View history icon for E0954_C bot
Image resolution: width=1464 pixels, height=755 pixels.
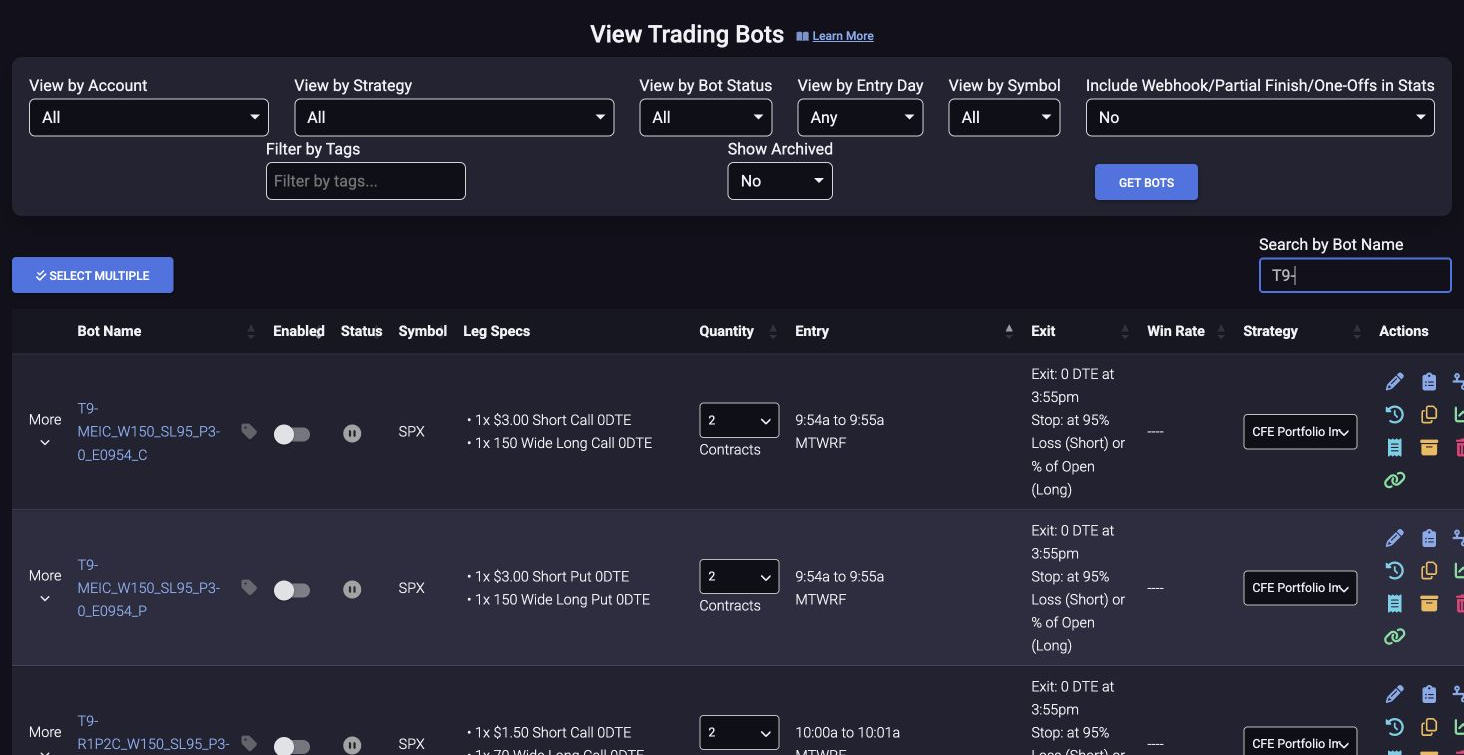tap(1394, 414)
